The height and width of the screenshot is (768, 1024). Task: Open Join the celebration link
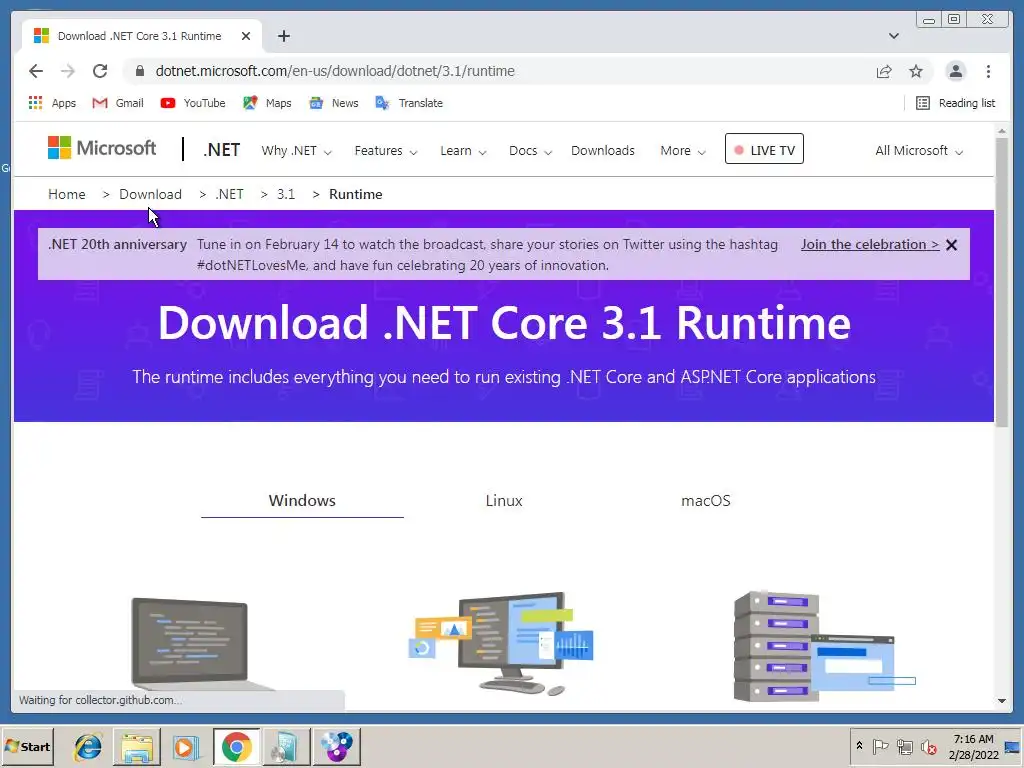pyautogui.click(x=870, y=244)
